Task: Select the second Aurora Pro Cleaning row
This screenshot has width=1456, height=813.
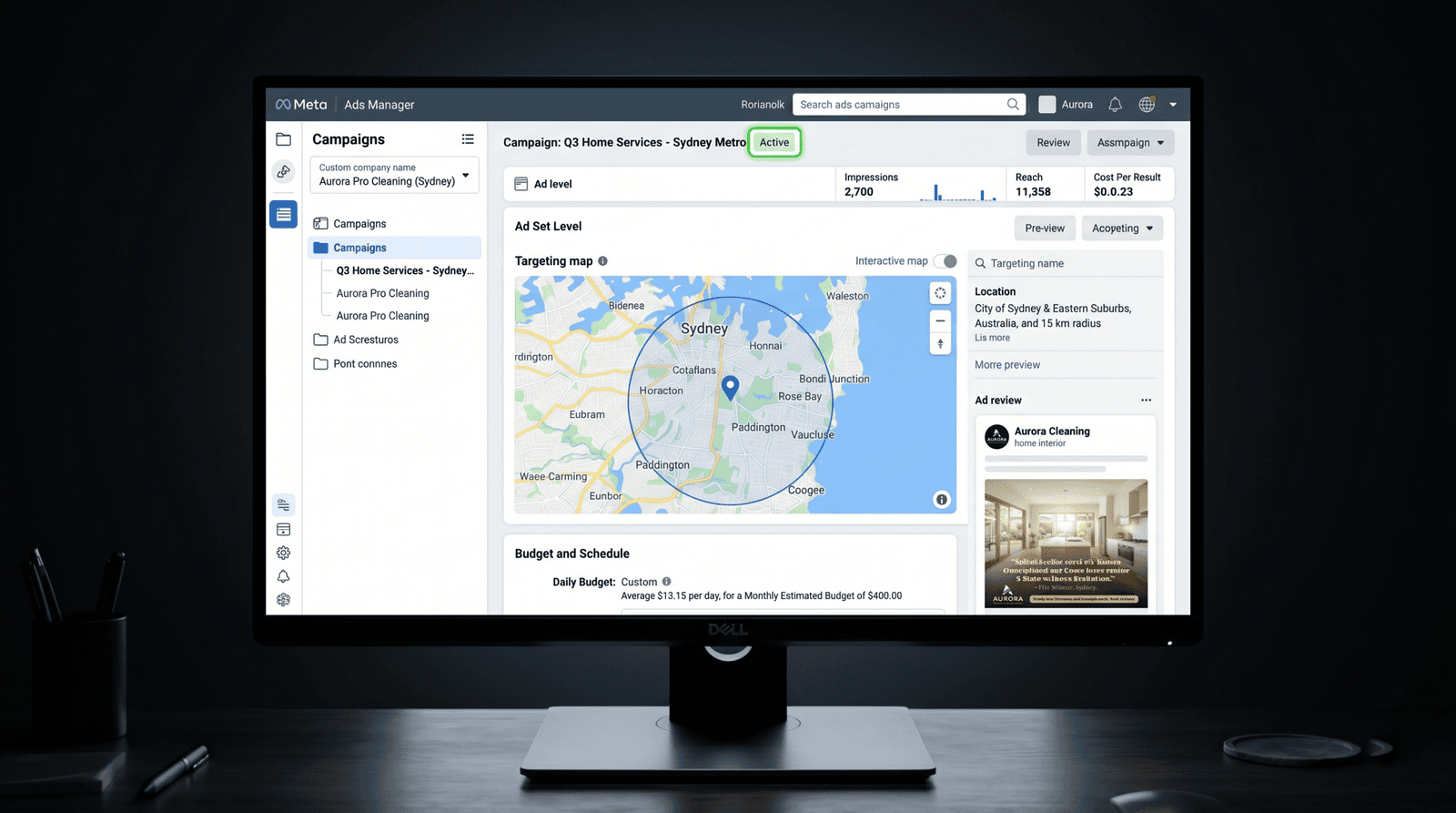Action: pyautogui.click(x=382, y=316)
